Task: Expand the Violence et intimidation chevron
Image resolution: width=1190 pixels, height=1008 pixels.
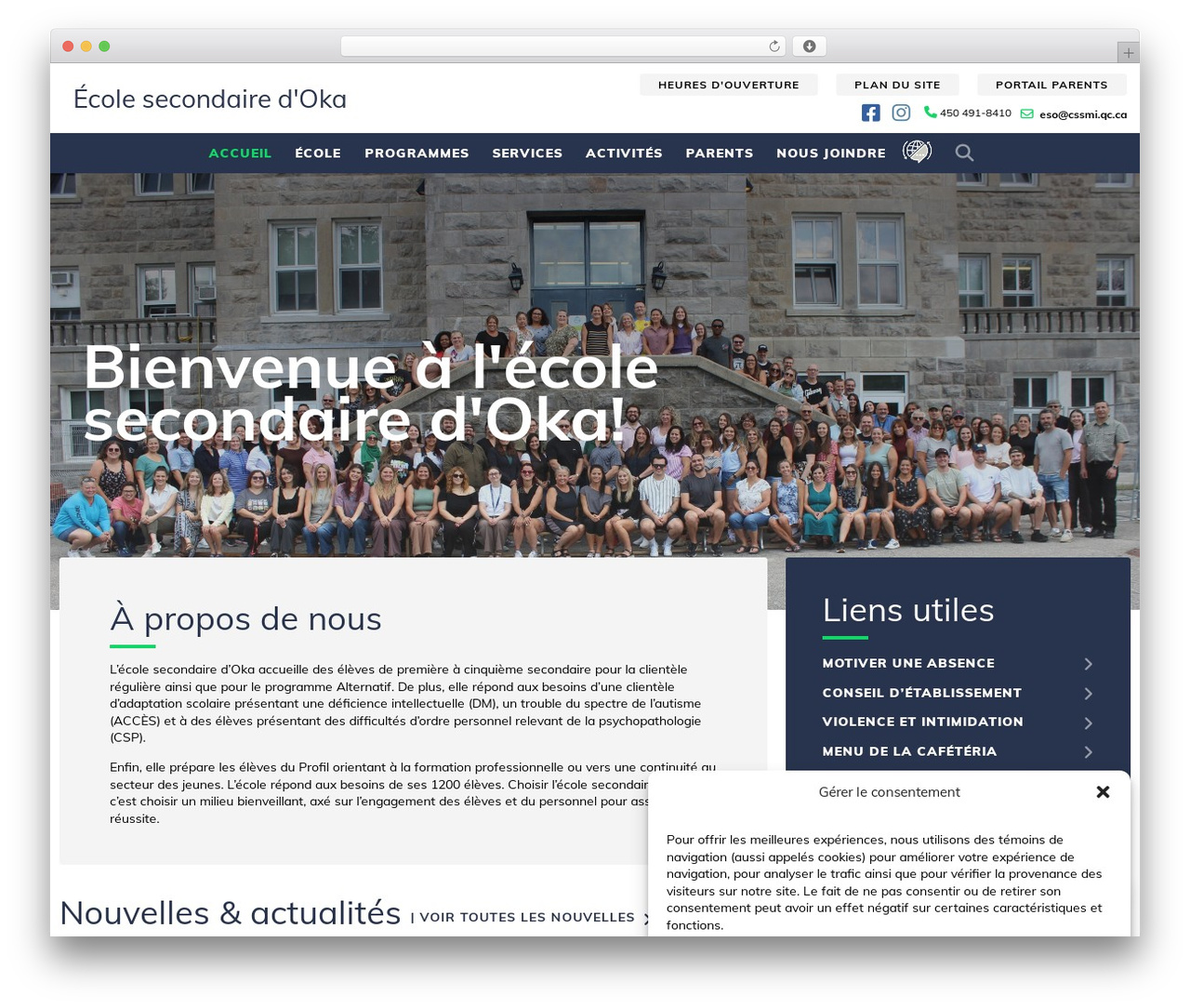Action: click(1088, 723)
